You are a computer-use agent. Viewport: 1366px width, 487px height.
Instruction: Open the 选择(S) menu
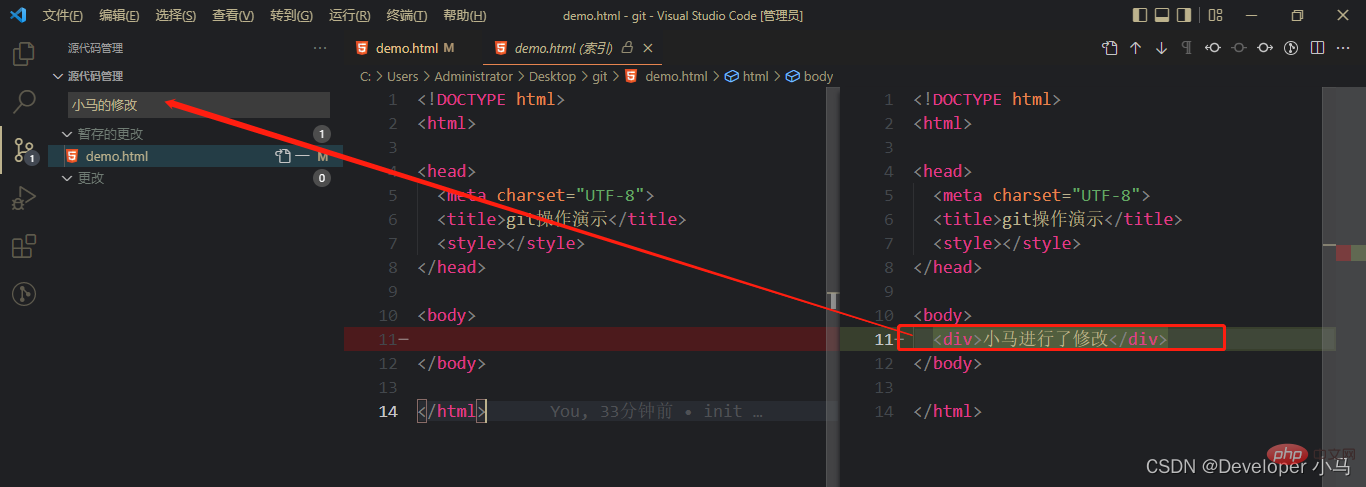point(176,16)
